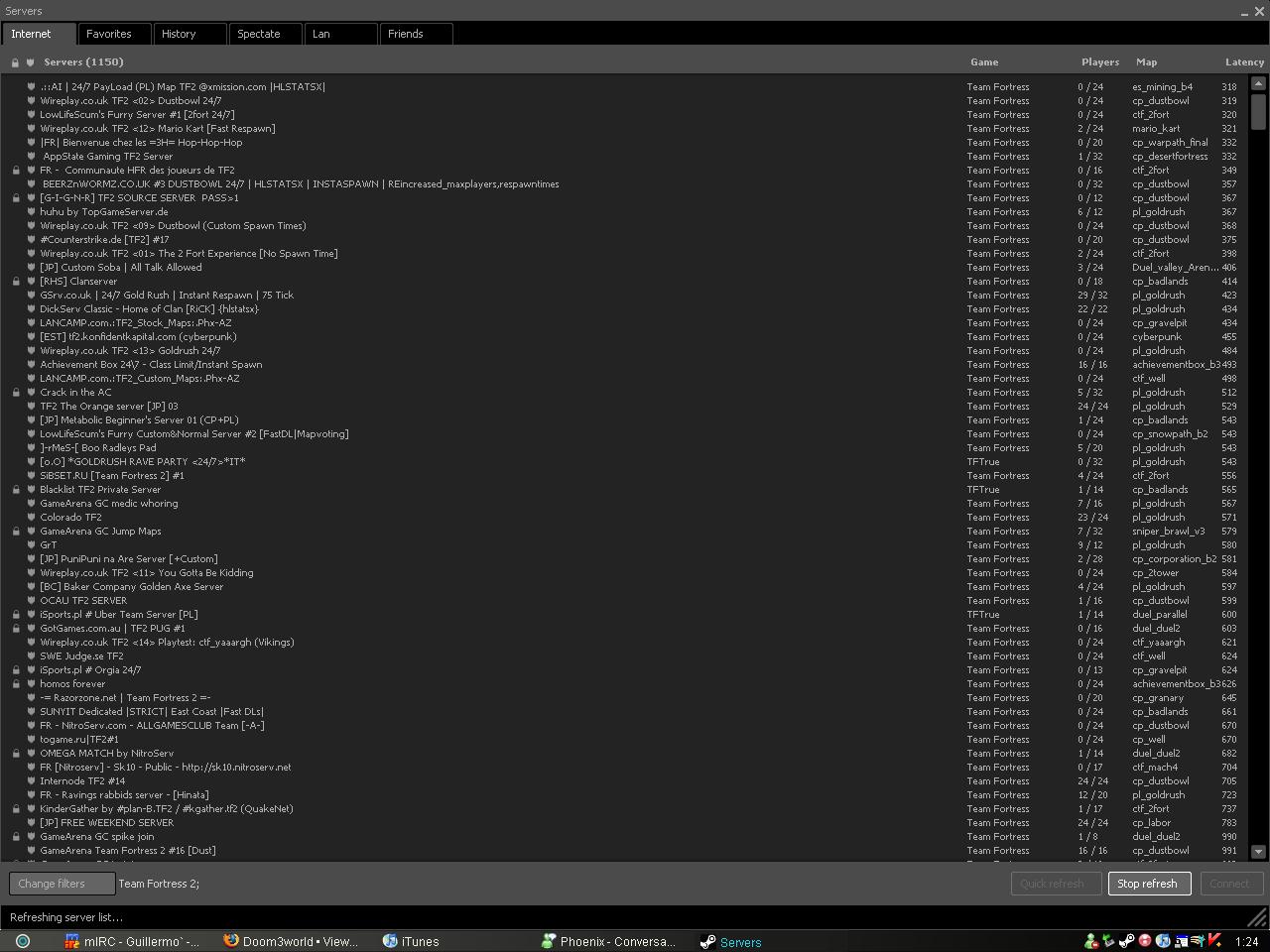Click shield icon on OCAU TF2 SERVER row
The width and height of the screenshot is (1270, 952).
pos(31,601)
